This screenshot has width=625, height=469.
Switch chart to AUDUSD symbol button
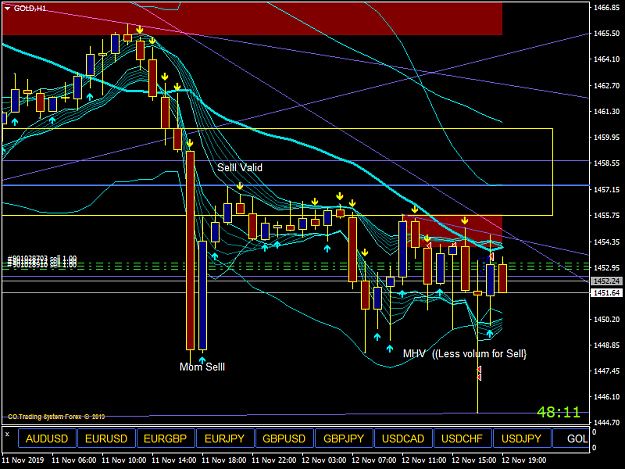click(47, 438)
